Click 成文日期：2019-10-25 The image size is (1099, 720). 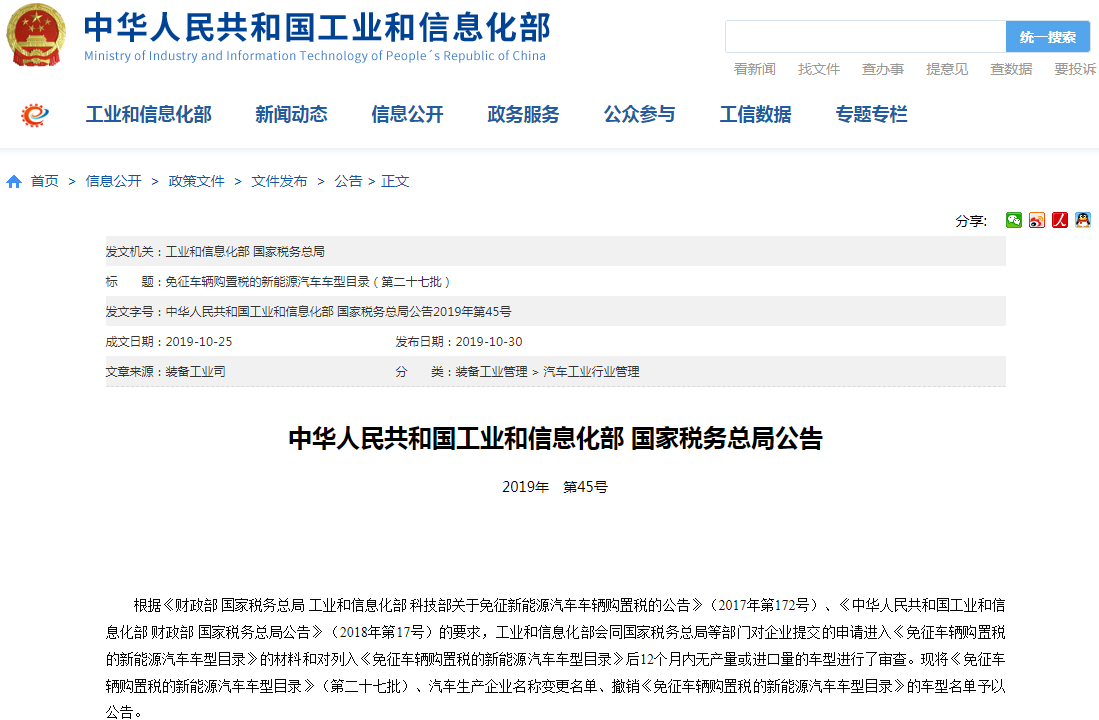pos(169,342)
